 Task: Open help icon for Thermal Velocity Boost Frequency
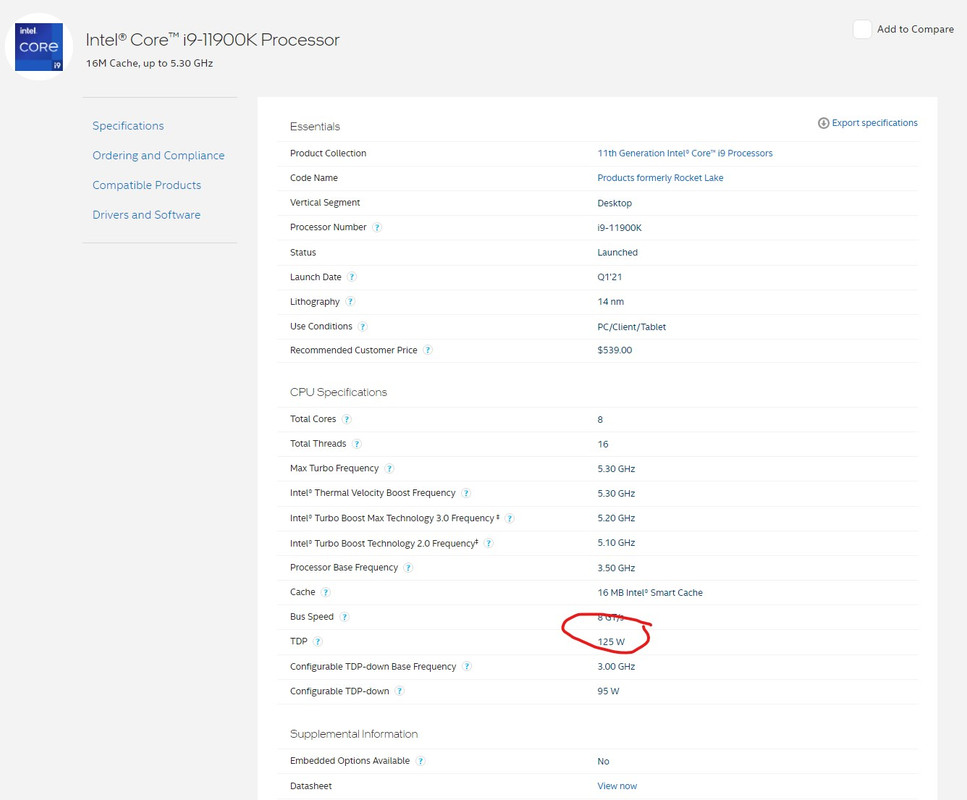[466, 493]
